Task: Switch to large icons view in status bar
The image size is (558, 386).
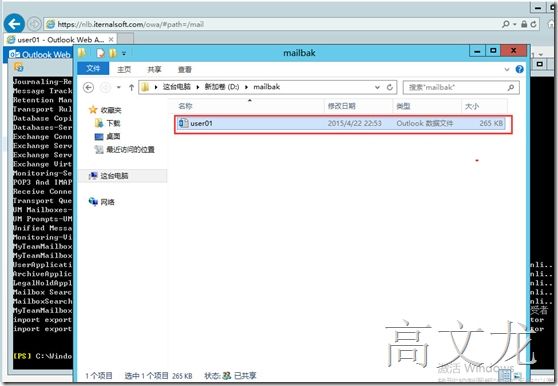Action: 517,375
